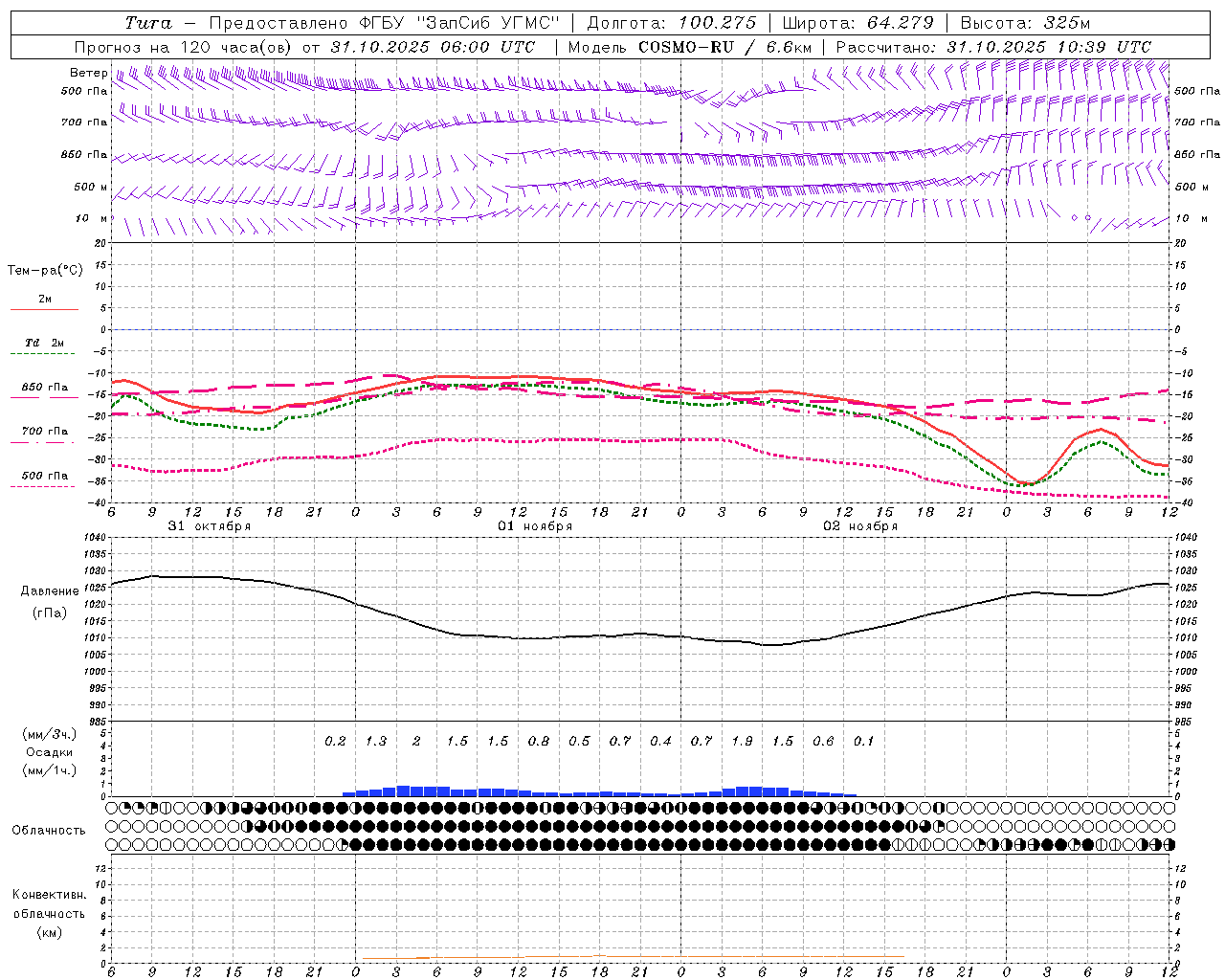
Task: Click the "850 гПа" temperature legend entry
Action: [45, 388]
